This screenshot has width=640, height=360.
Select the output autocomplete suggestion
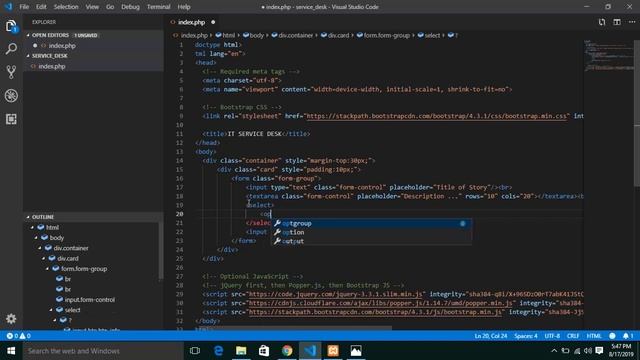pos(371,241)
